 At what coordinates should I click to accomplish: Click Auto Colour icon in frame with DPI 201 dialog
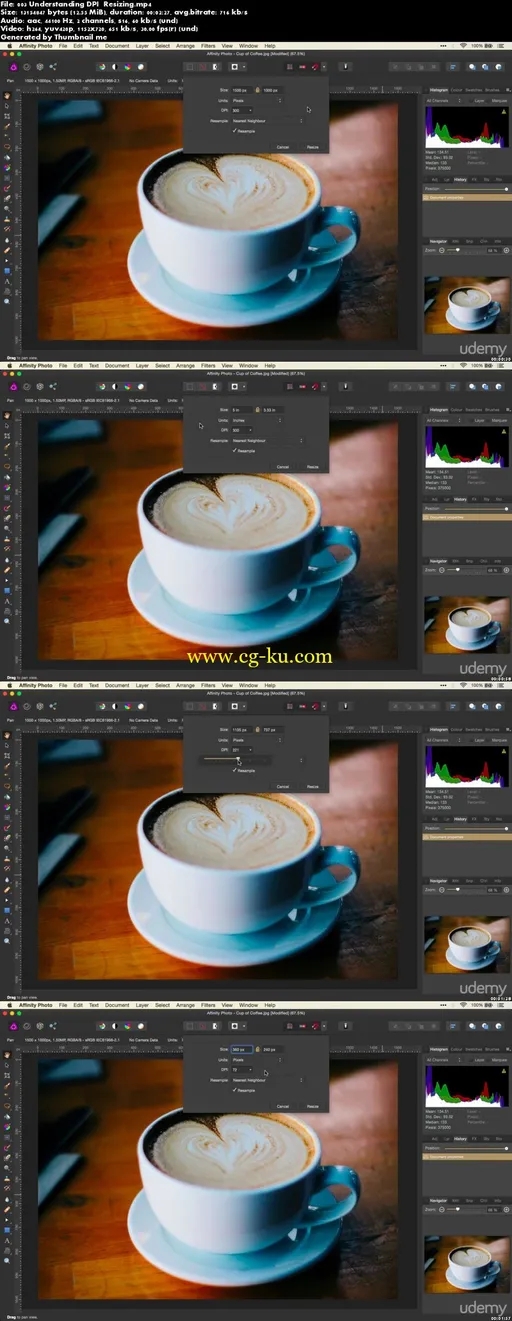click(x=128, y=705)
